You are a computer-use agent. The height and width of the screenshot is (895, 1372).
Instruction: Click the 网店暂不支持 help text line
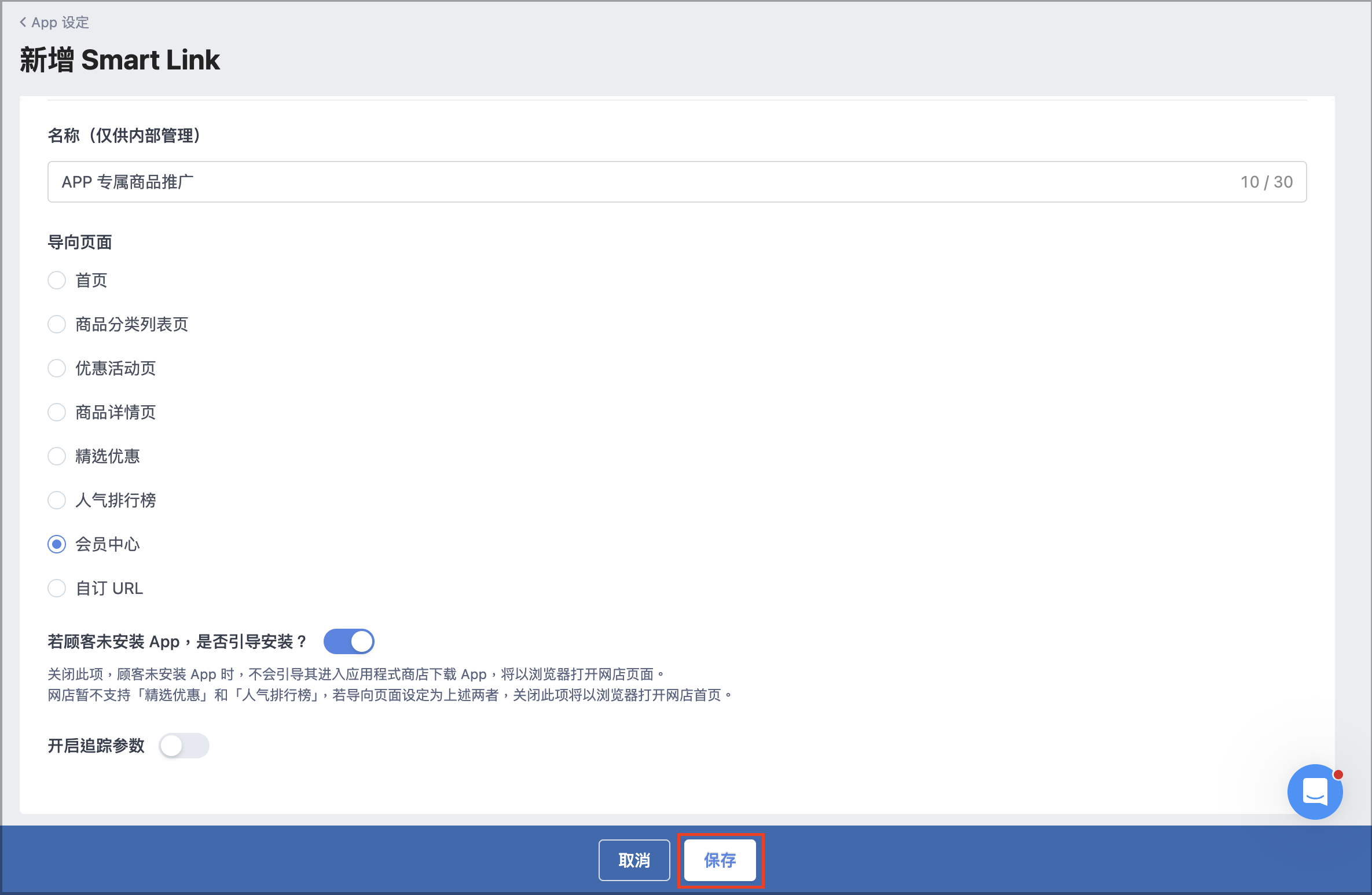click(x=390, y=695)
